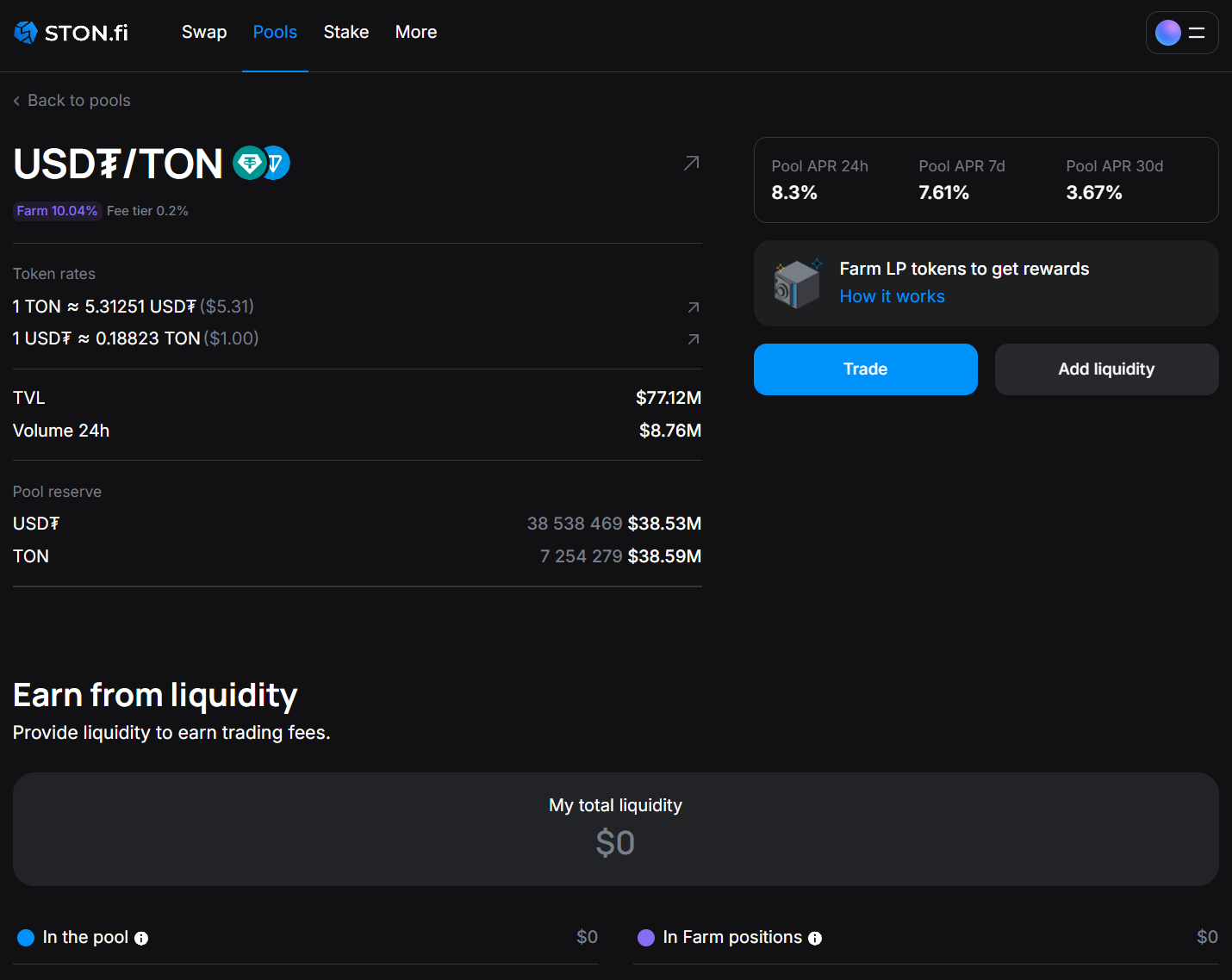Click info icon next to In the pool
Viewport: 1232px width, 980px height.
tap(141, 939)
